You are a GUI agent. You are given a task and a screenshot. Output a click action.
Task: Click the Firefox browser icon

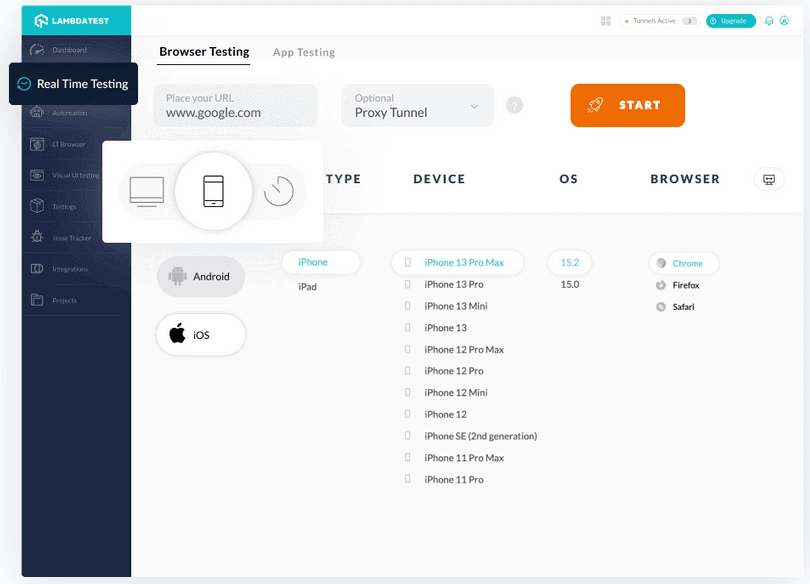click(x=661, y=285)
